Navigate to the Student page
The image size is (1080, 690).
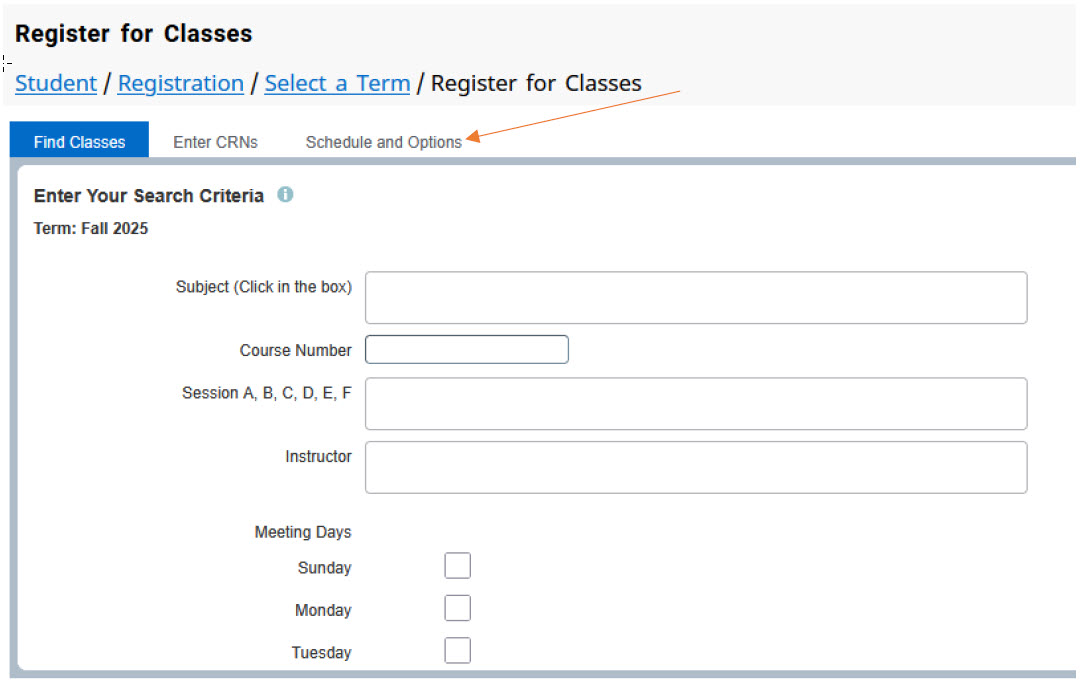(55, 83)
